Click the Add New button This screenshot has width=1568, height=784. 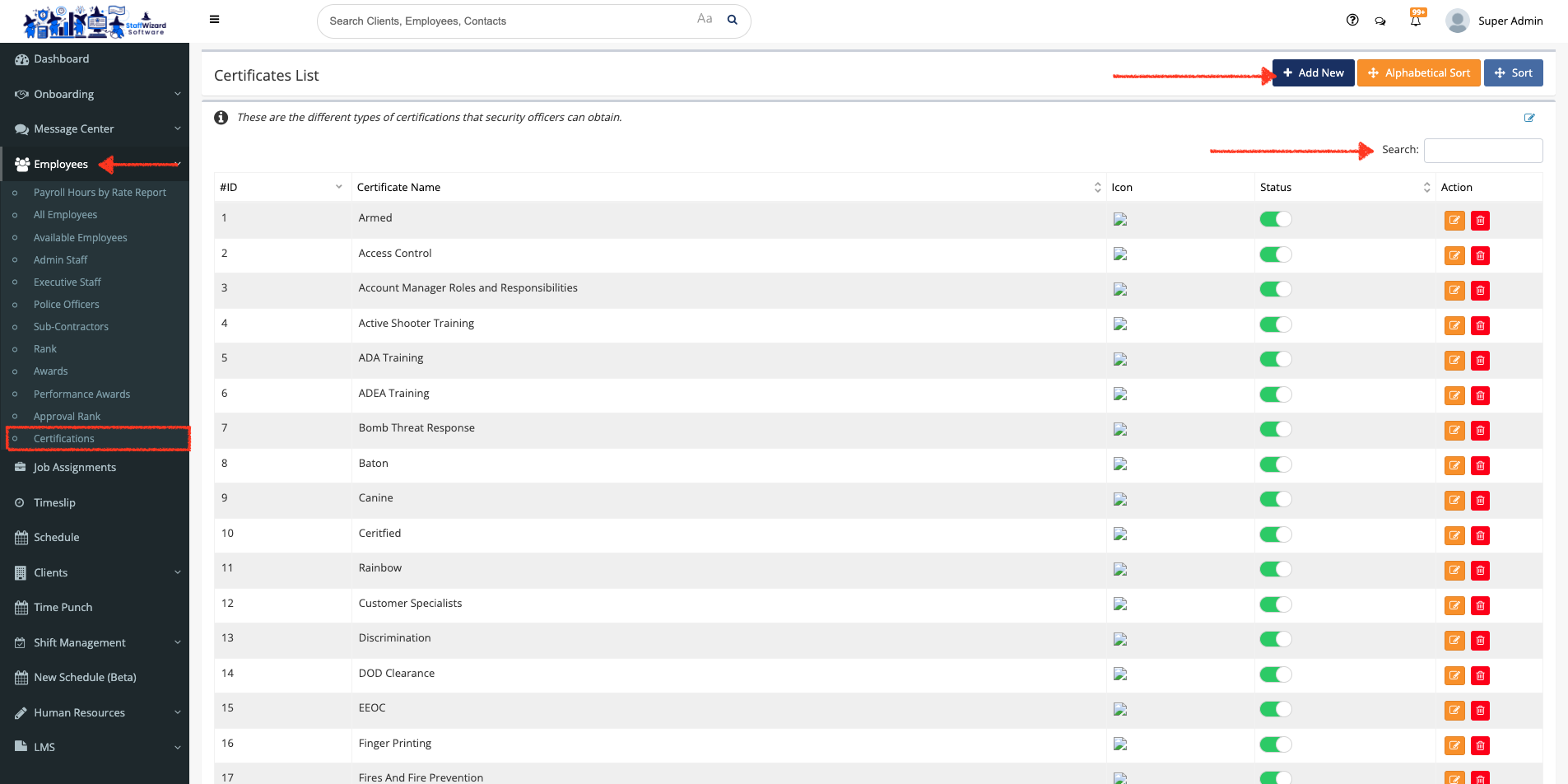click(1313, 73)
